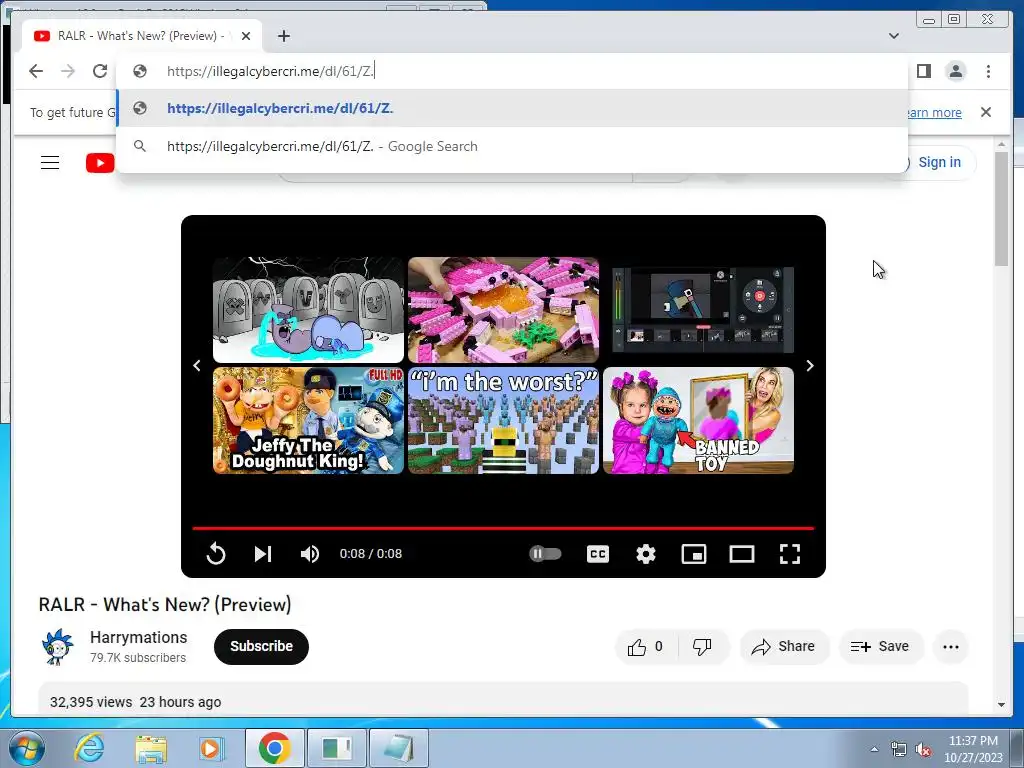1024x768 pixels.
Task: Open more actions ellipsis menu
Action: 951,647
